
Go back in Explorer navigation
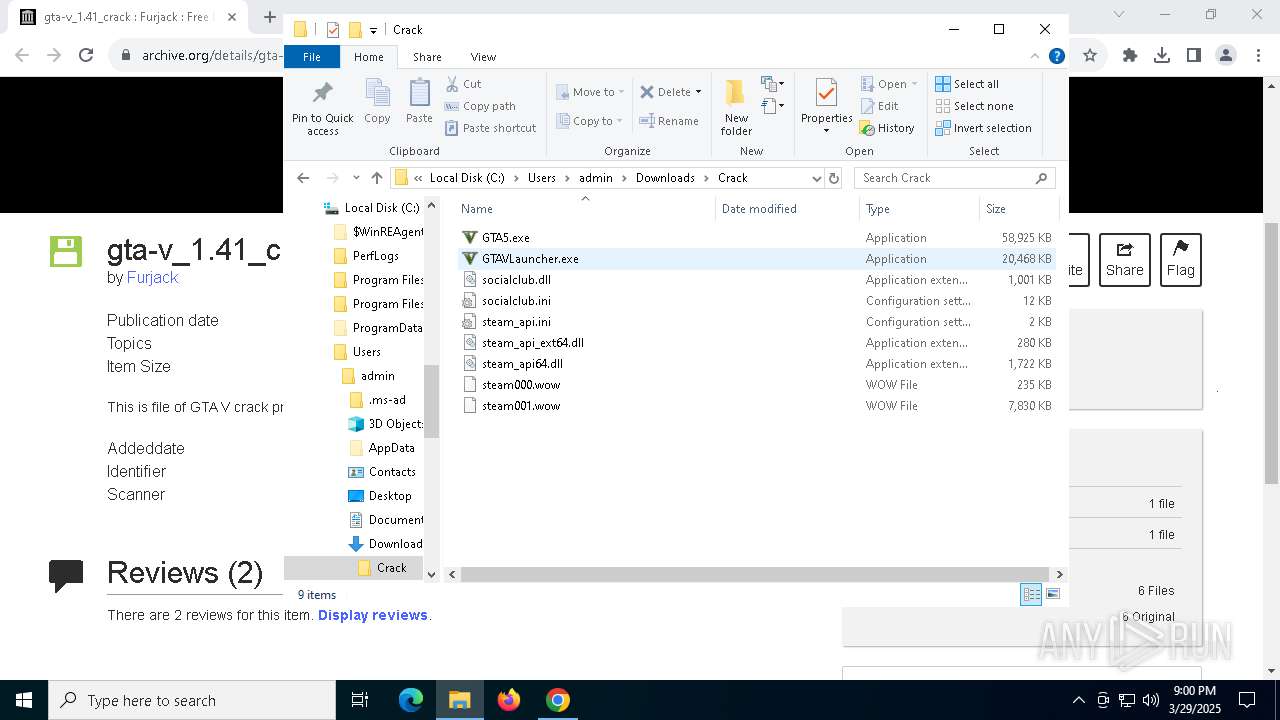tap(303, 178)
